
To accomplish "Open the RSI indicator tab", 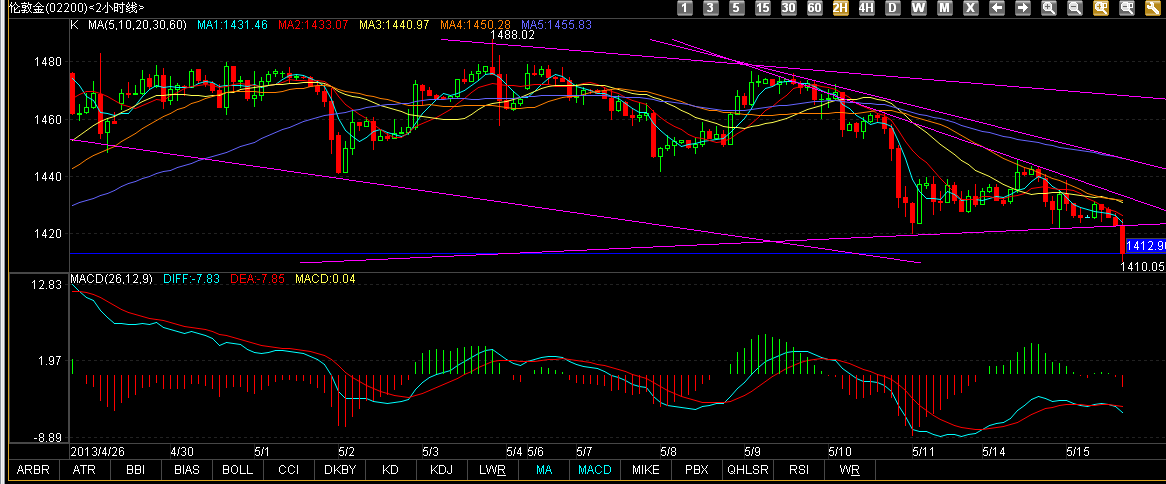I will (x=799, y=469).
